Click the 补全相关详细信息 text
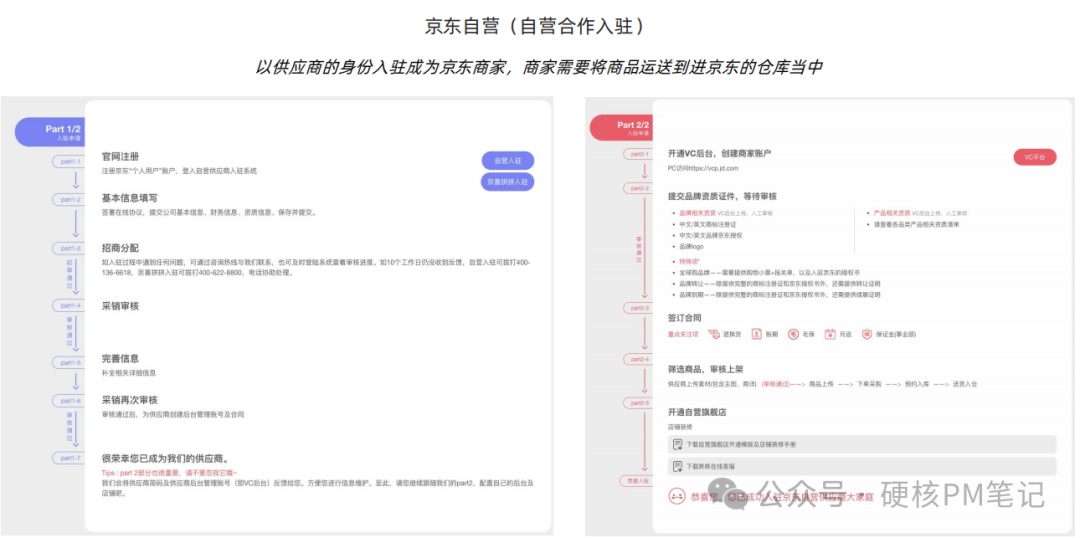Image resolution: width=1080 pixels, height=538 pixels. [129, 373]
